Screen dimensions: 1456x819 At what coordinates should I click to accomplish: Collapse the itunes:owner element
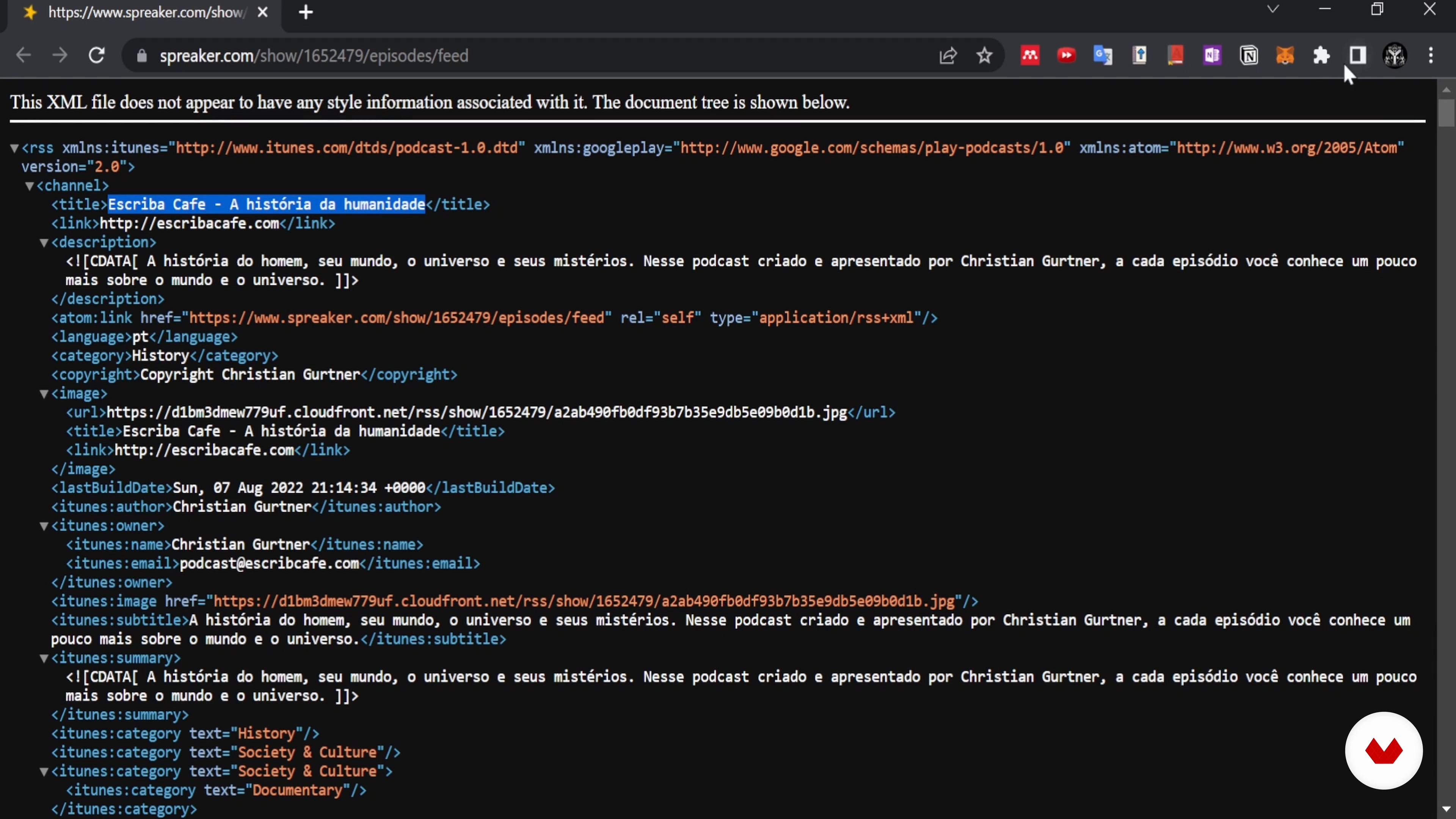click(x=44, y=526)
